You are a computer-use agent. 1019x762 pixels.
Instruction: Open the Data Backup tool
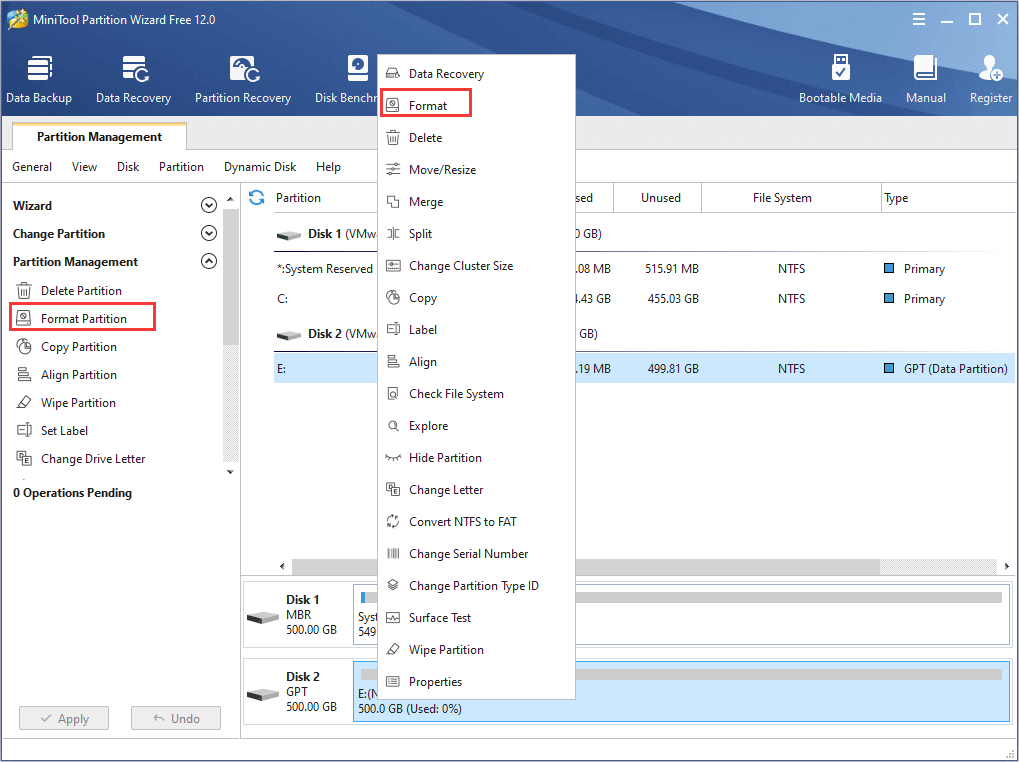pyautogui.click(x=39, y=79)
